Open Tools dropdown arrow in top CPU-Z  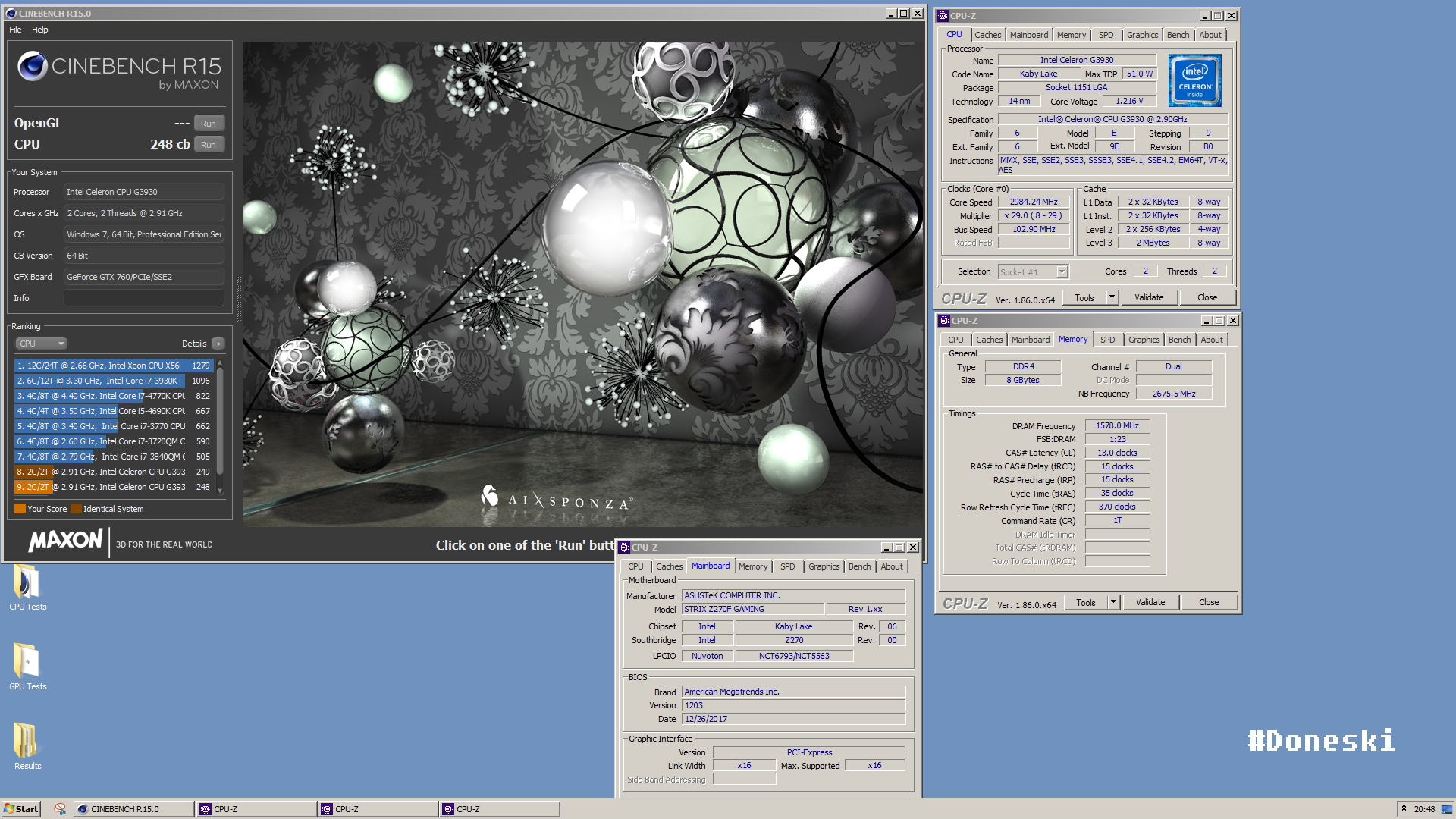pyautogui.click(x=1112, y=298)
